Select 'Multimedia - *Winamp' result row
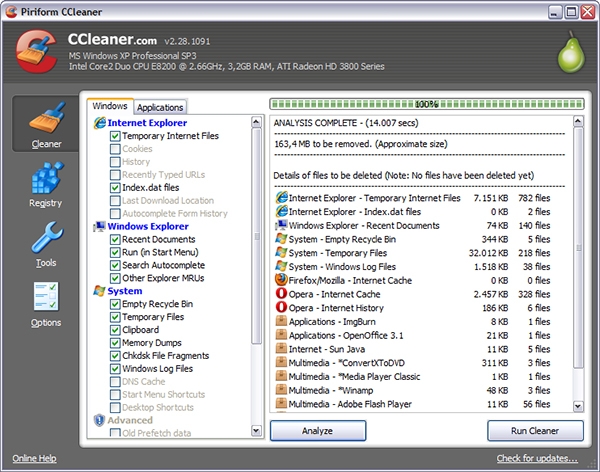This screenshot has height=472, width=600. pyautogui.click(x=413, y=390)
